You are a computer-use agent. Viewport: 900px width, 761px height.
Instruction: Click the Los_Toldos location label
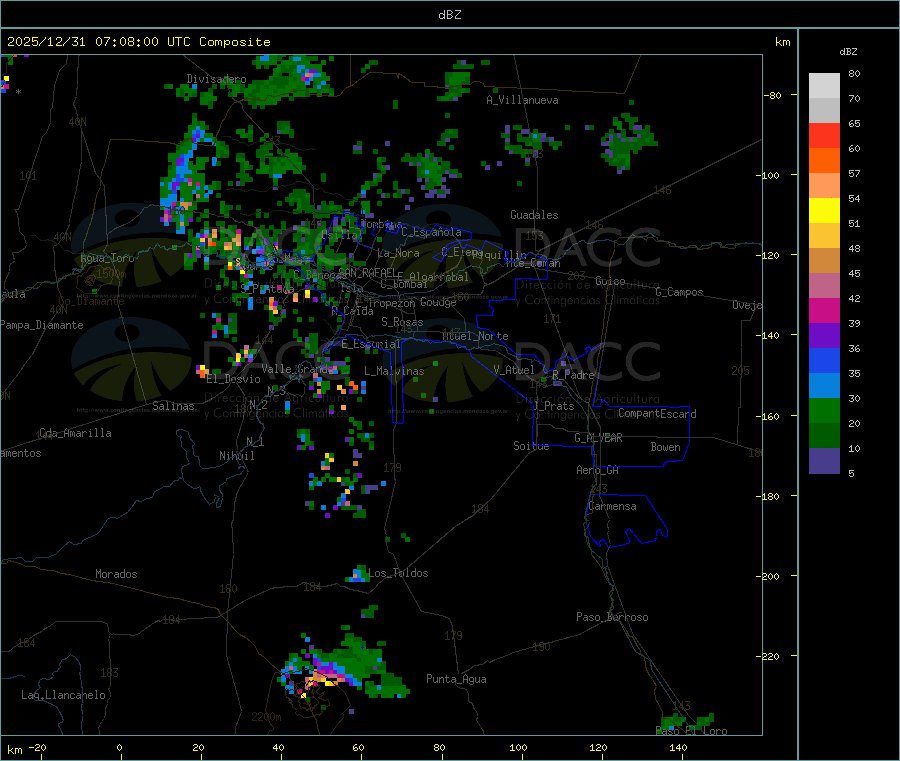(398, 573)
